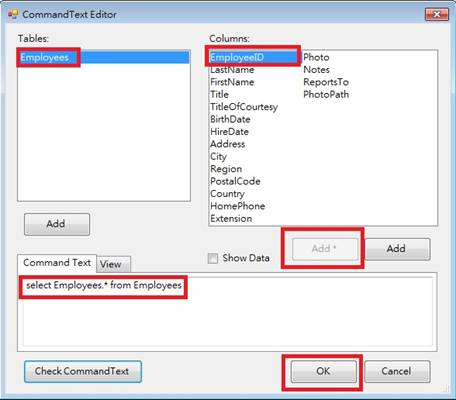Click the CommandText Editor title bar icon
The image size is (456, 400).
pyautogui.click(x=13, y=14)
